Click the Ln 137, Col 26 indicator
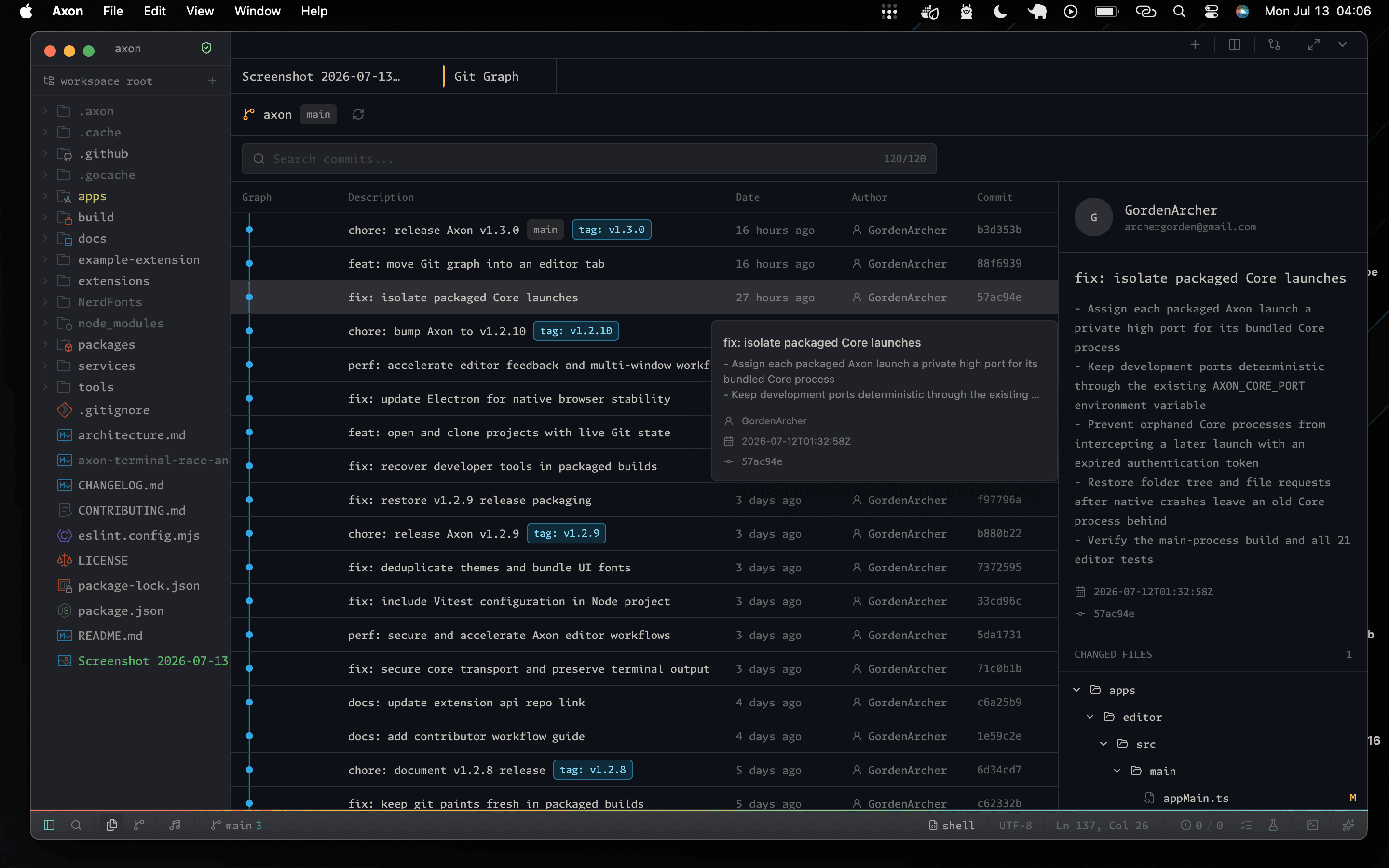 tap(1102, 825)
